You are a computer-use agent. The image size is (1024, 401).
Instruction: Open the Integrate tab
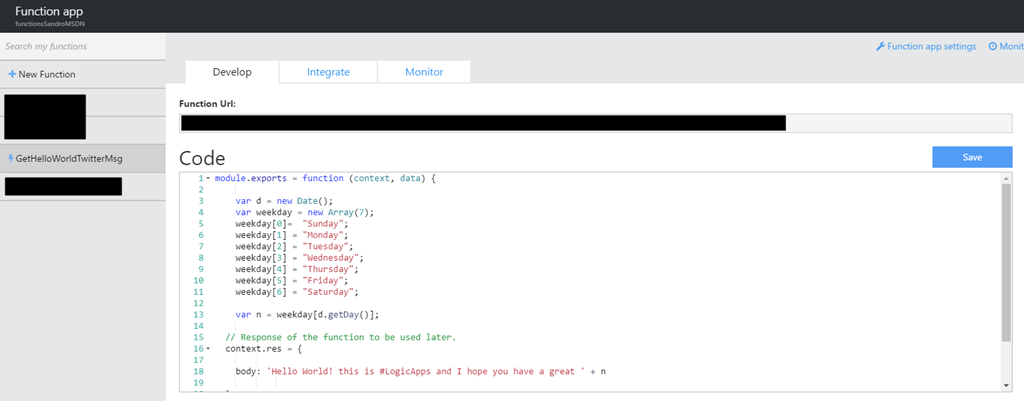[x=328, y=72]
